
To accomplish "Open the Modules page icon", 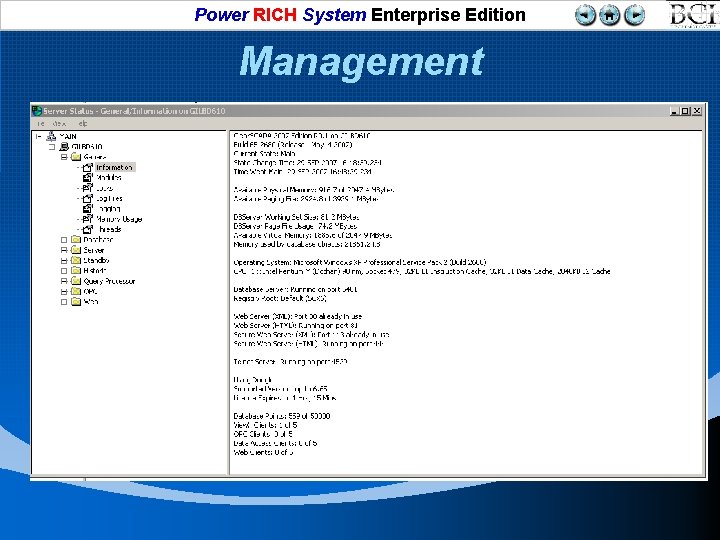I will [x=88, y=178].
